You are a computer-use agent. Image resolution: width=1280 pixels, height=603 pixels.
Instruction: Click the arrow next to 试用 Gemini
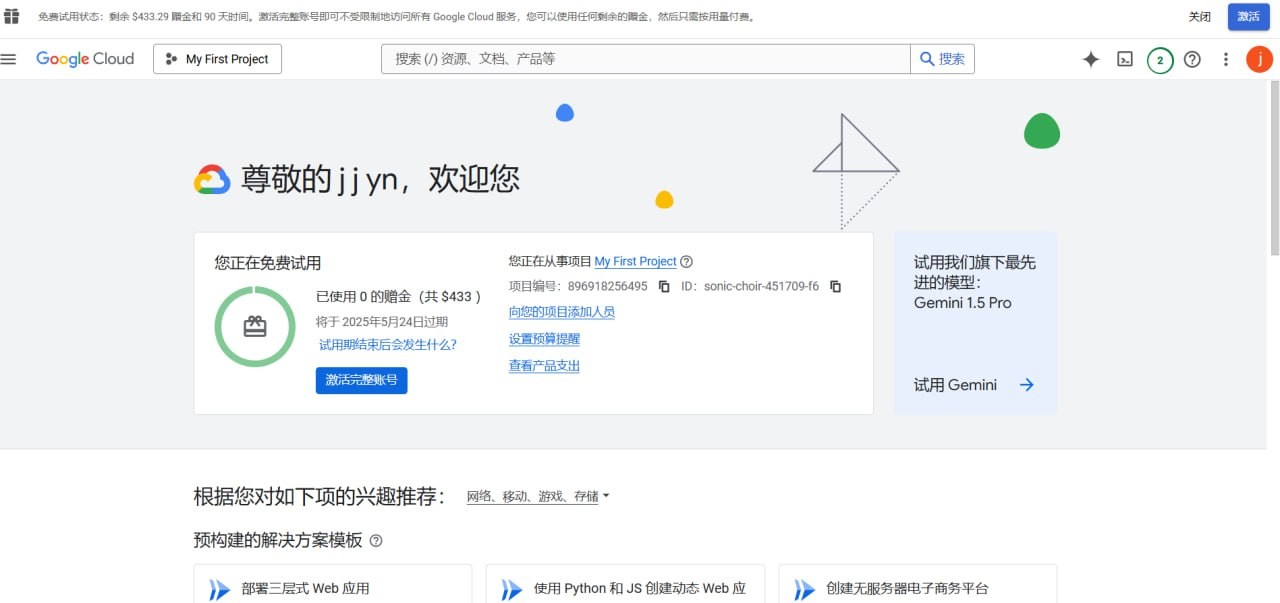tap(1026, 385)
